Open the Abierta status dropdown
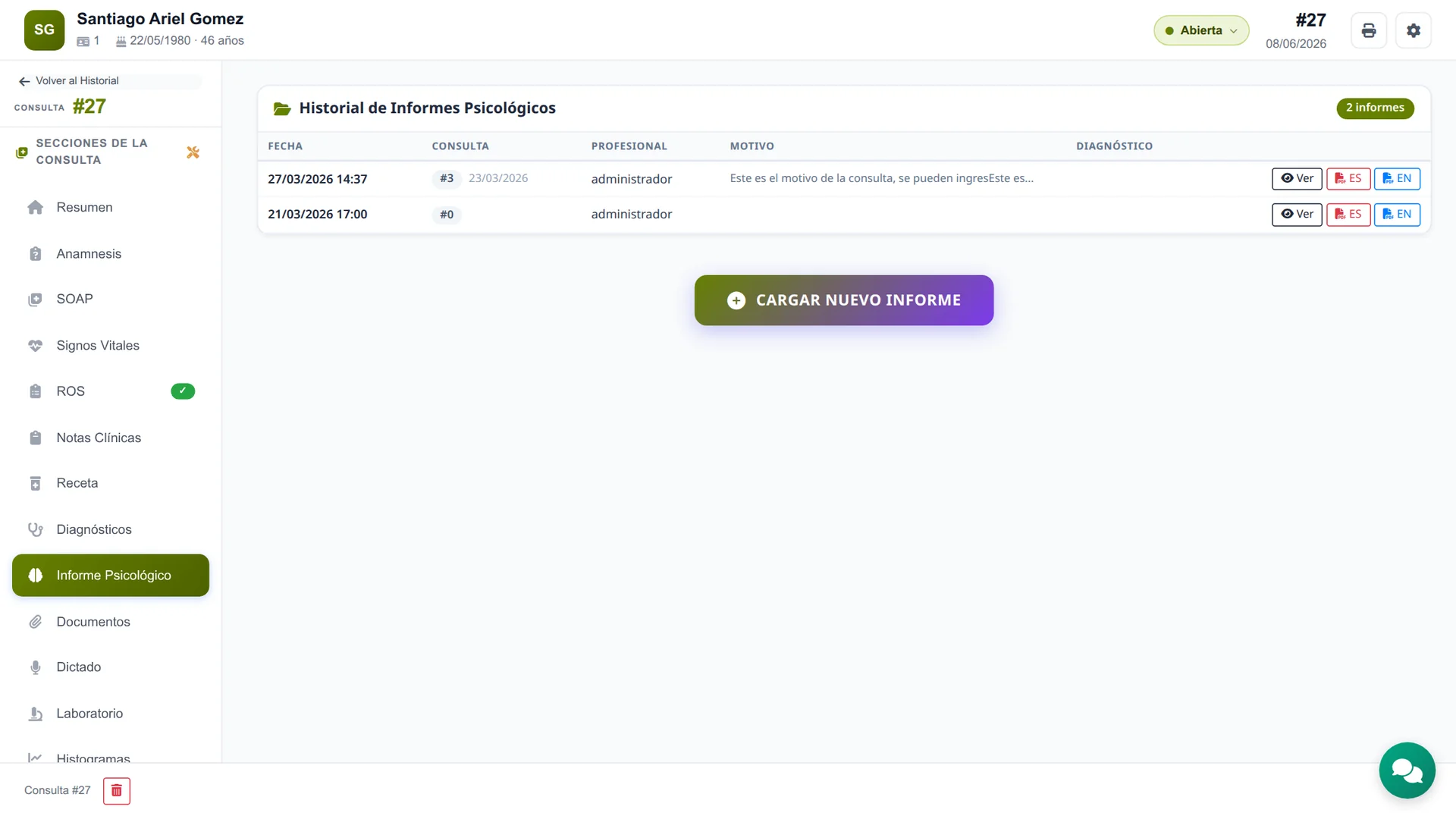1456x819 pixels. point(1201,30)
